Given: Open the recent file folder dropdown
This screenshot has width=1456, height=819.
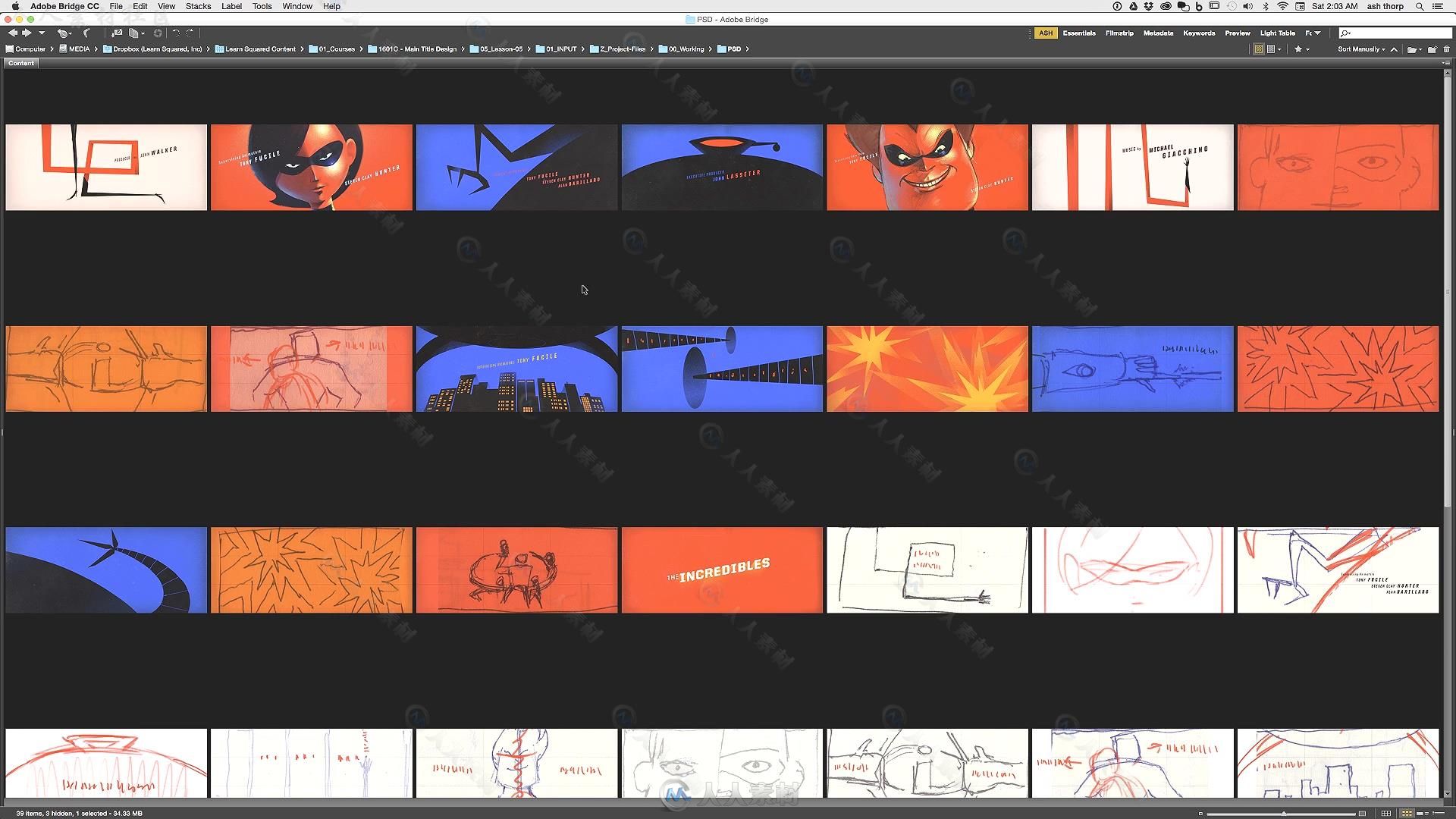Looking at the screenshot, I should [1414, 49].
